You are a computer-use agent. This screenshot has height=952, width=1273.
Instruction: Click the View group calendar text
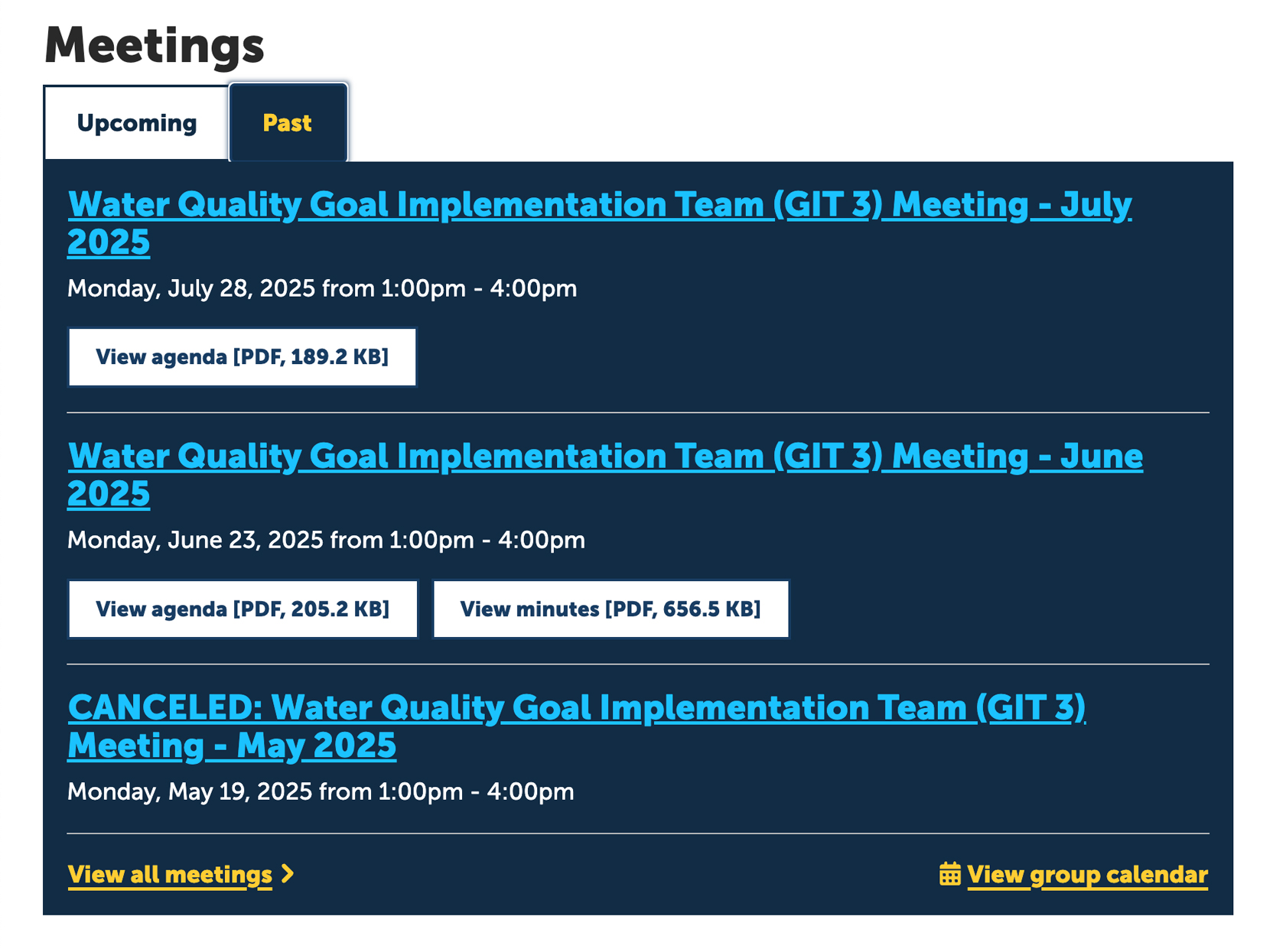point(1086,874)
